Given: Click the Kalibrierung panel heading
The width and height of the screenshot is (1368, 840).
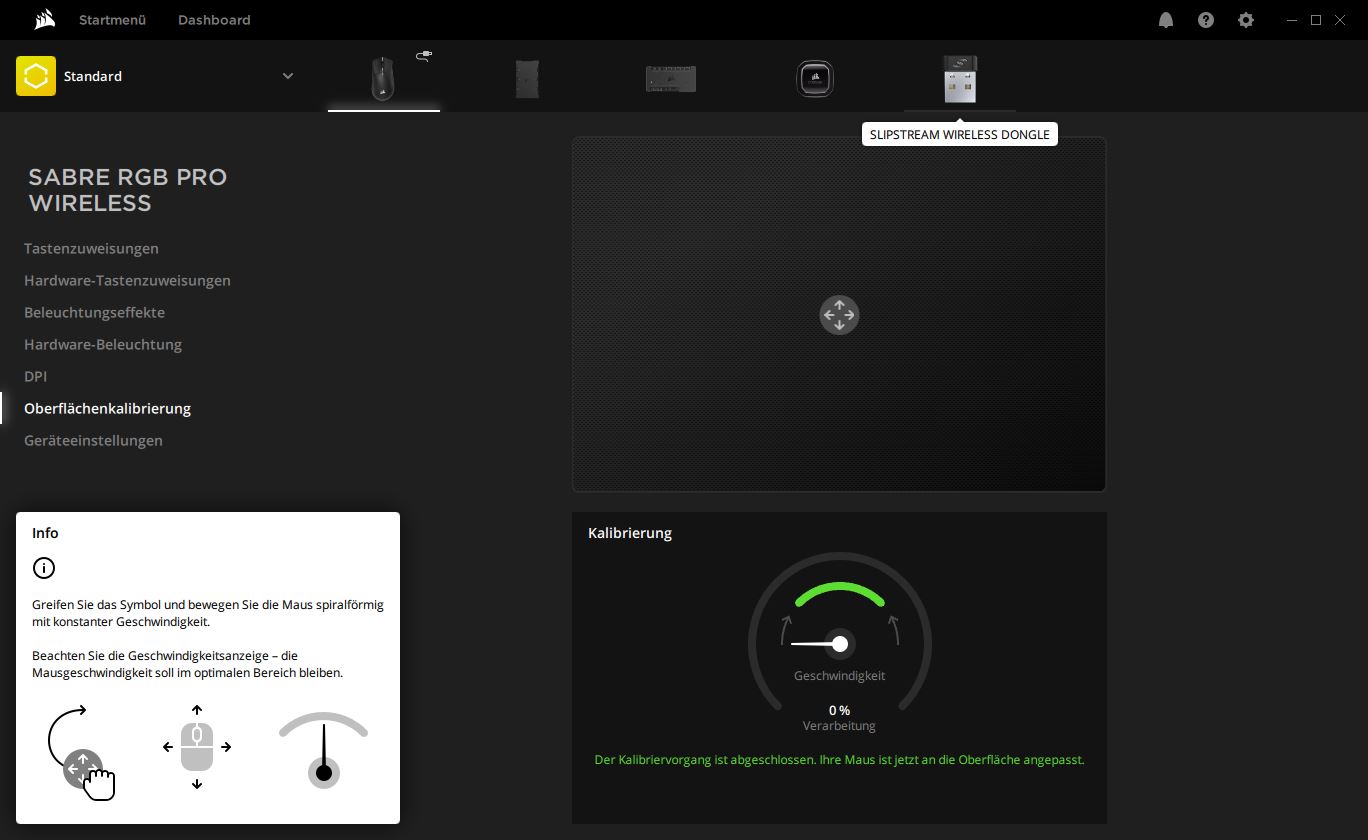Looking at the screenshot, I should tap(630, 533).
